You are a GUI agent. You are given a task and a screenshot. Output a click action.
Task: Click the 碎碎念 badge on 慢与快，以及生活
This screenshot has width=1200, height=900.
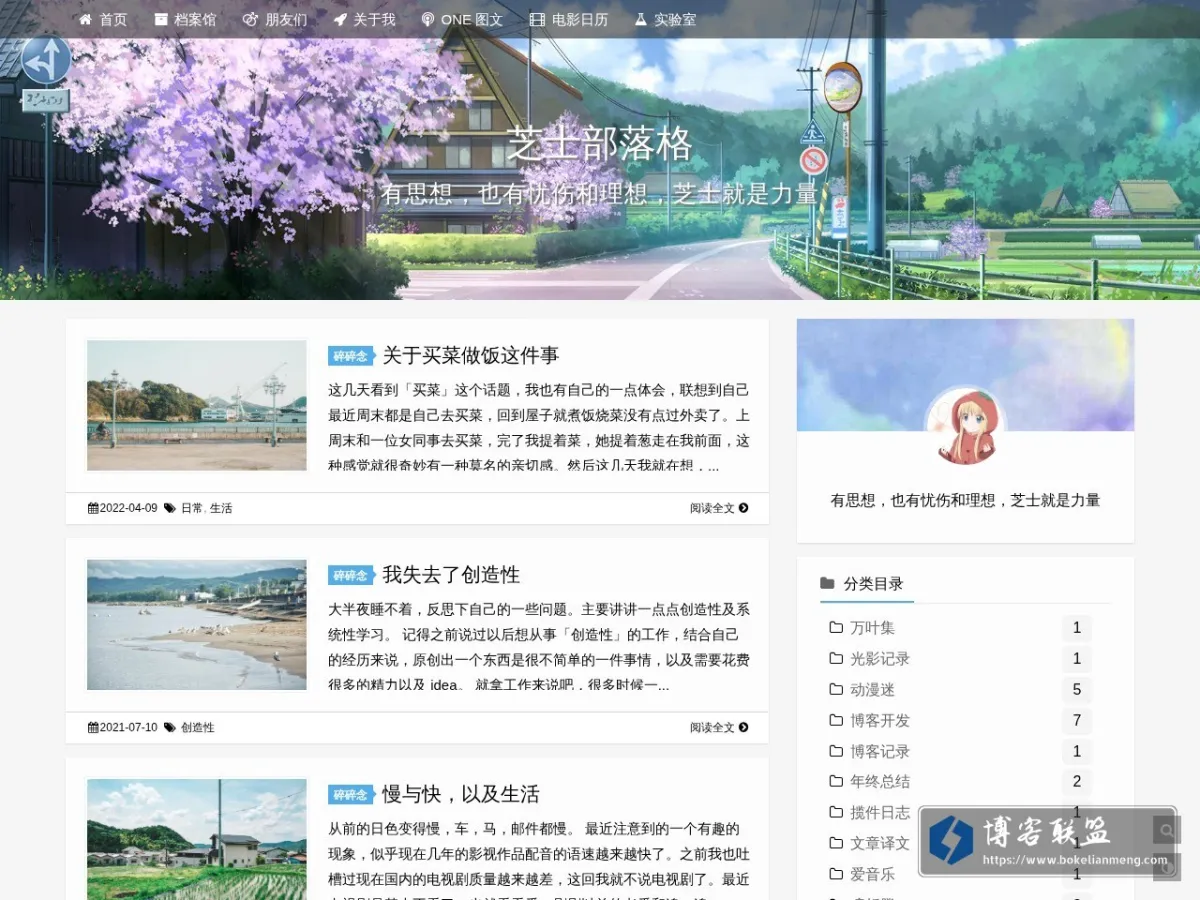(x=350, y=795)
